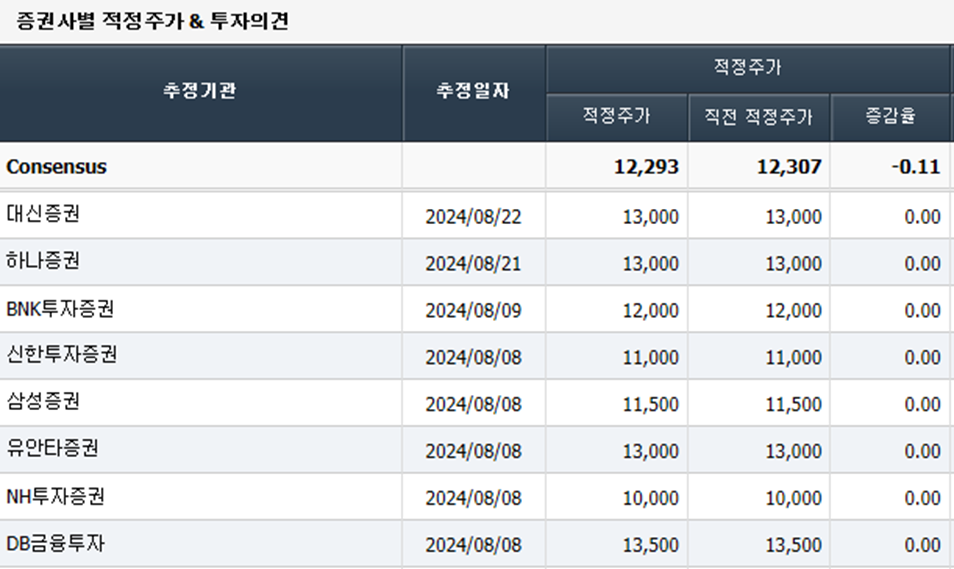The height and width of the screenshot is (569, 954).
Task: Select the BNK투자증권 row name
Action: 60,309
